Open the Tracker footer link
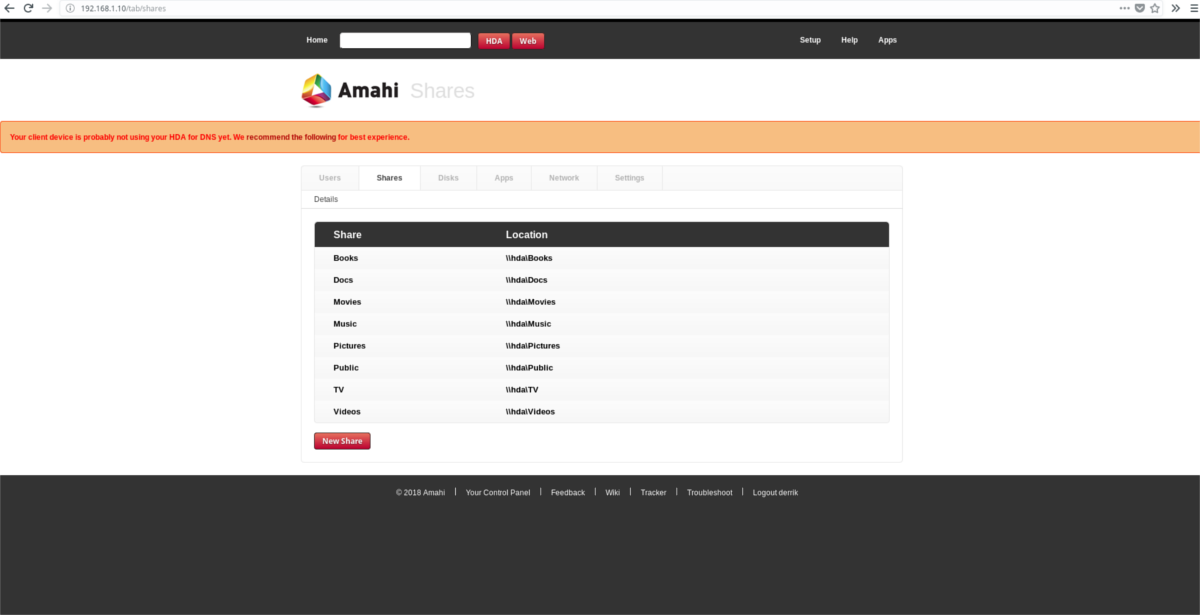 point(654,493)
